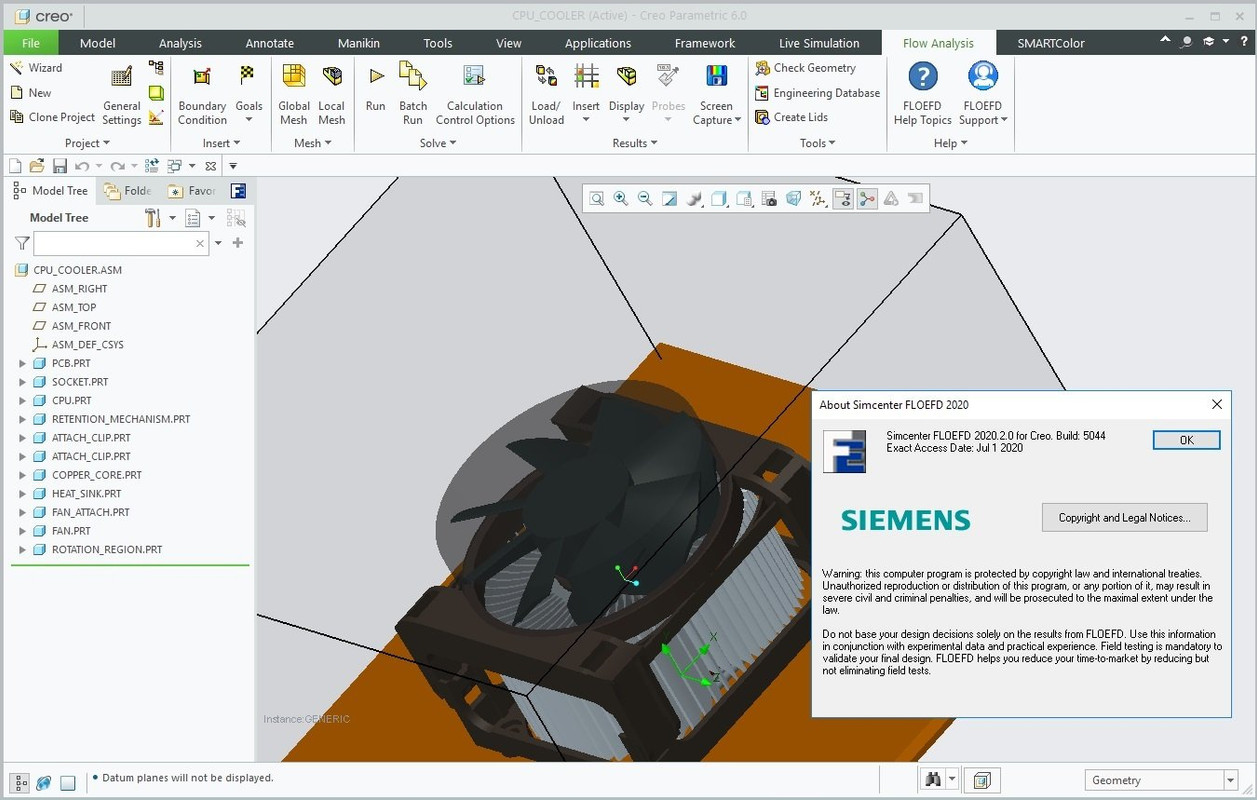Viewport: 1257px width, 800px height.
Task: Expand the FAN.PRT tree node
Action: tap(22, 531)
